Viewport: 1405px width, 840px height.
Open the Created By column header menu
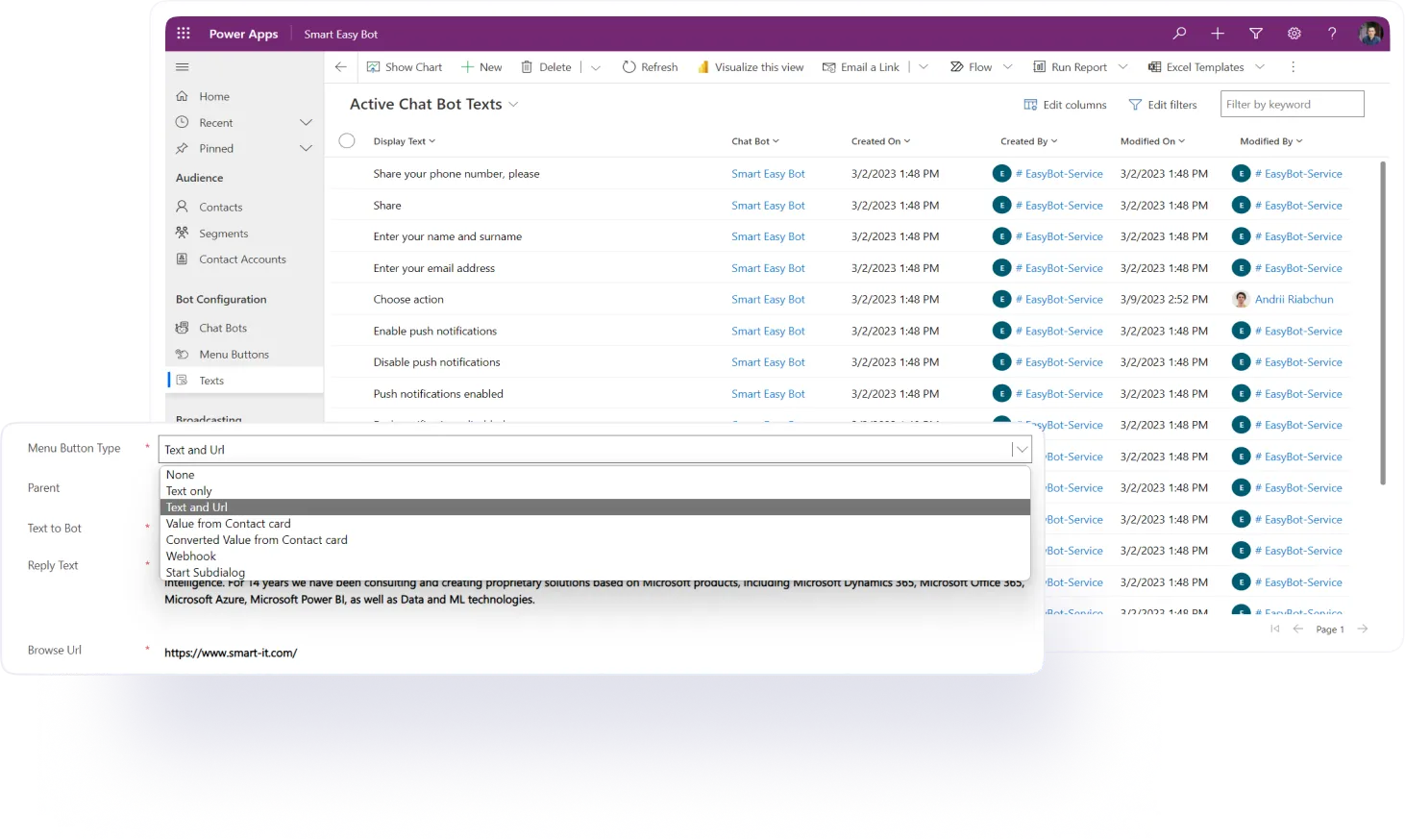tap(1028, 141)
